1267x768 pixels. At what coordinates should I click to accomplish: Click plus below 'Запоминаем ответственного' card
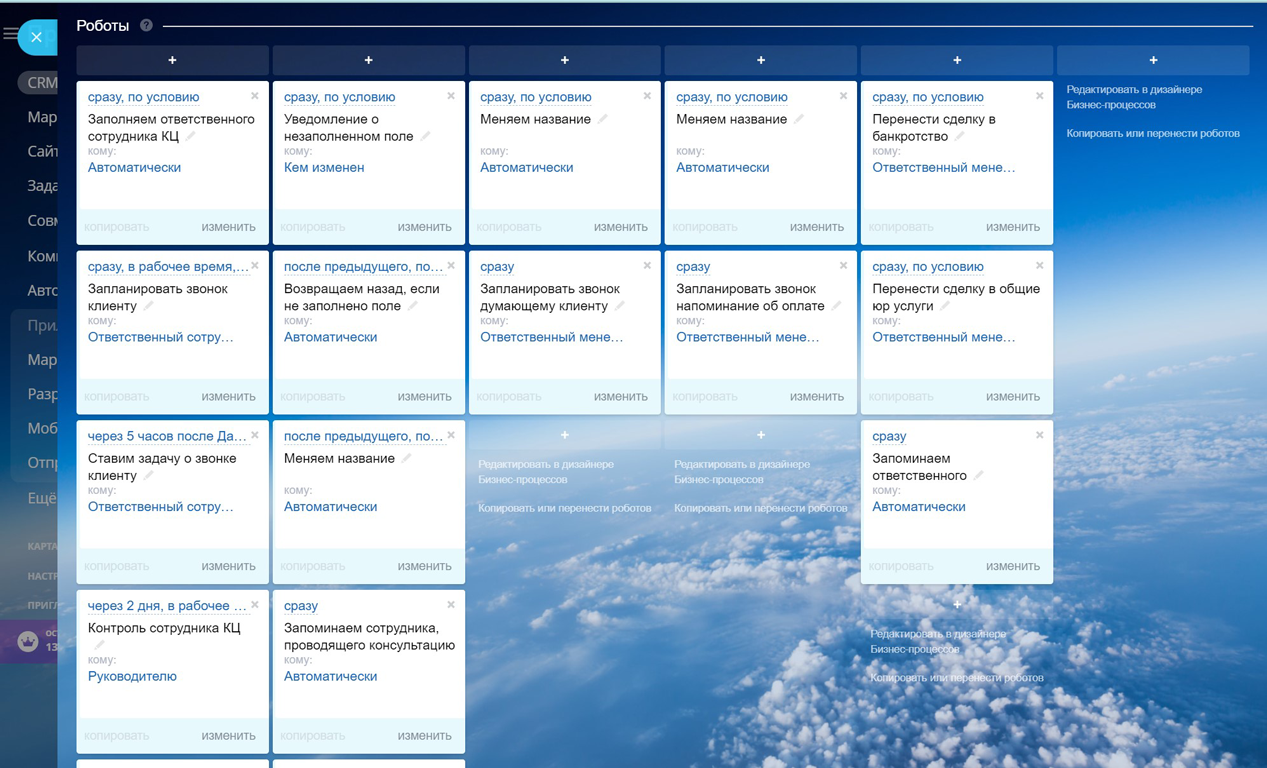[957, 604]
